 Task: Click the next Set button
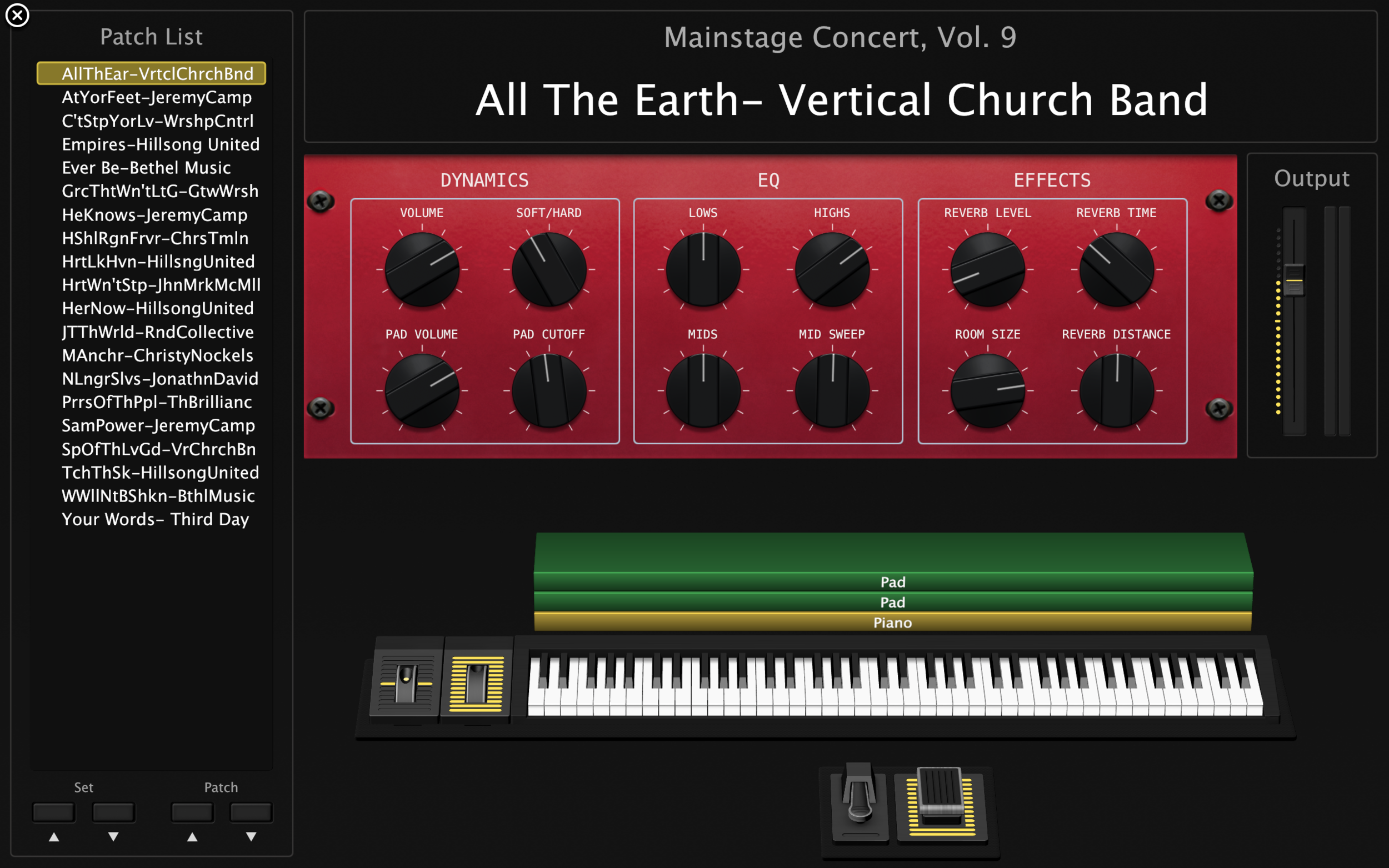(x=114, y=812)
